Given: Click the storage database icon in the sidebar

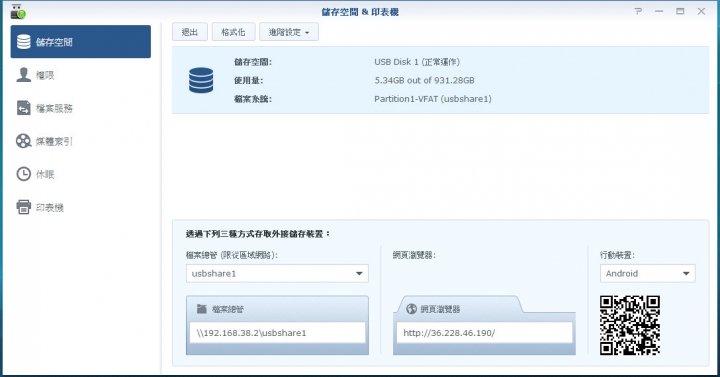Looking at the screenshot, I should coord(24,42).
